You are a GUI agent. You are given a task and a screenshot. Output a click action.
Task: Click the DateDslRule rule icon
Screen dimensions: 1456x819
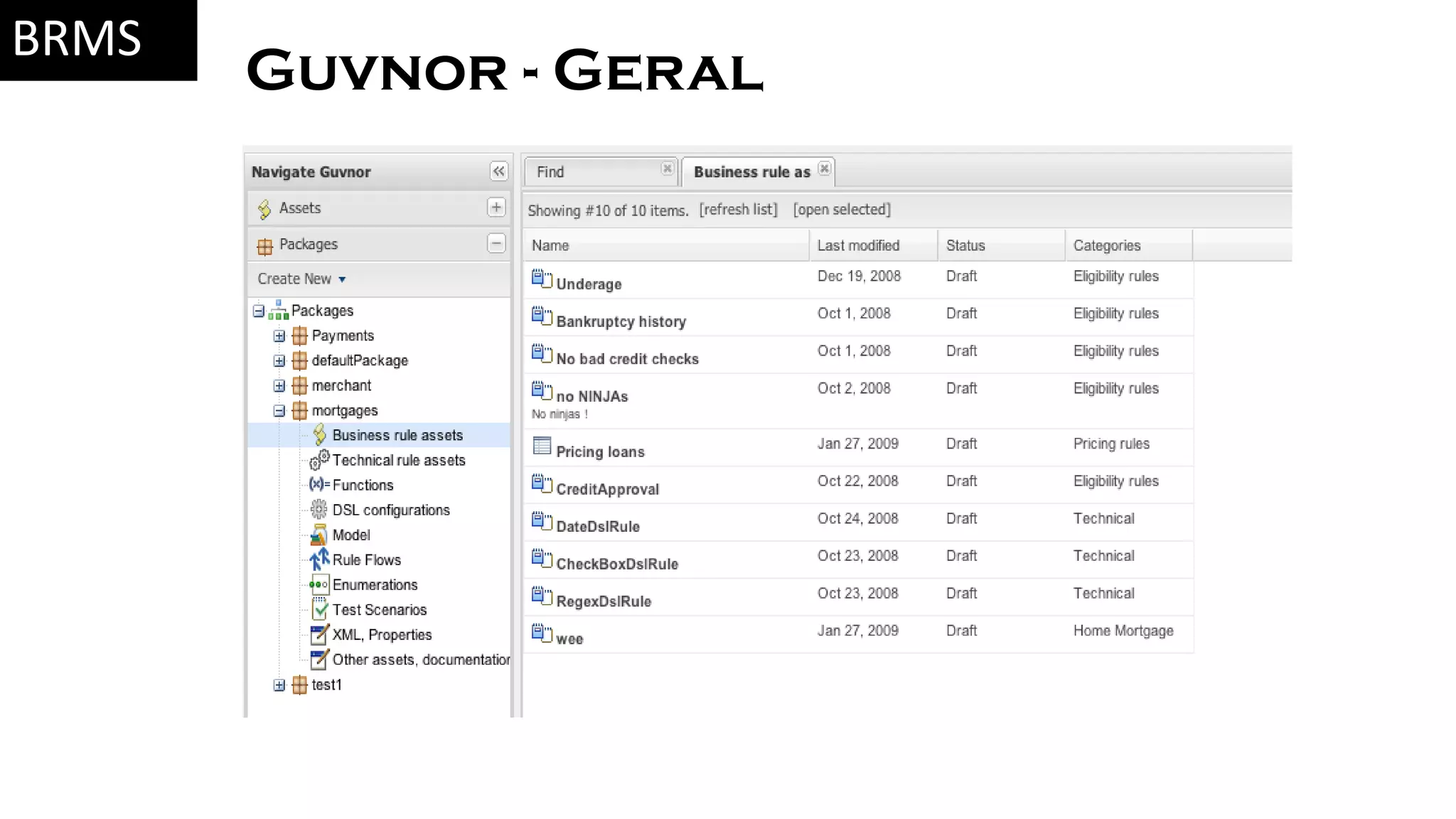pyautogui.click(x=542, y=521)
